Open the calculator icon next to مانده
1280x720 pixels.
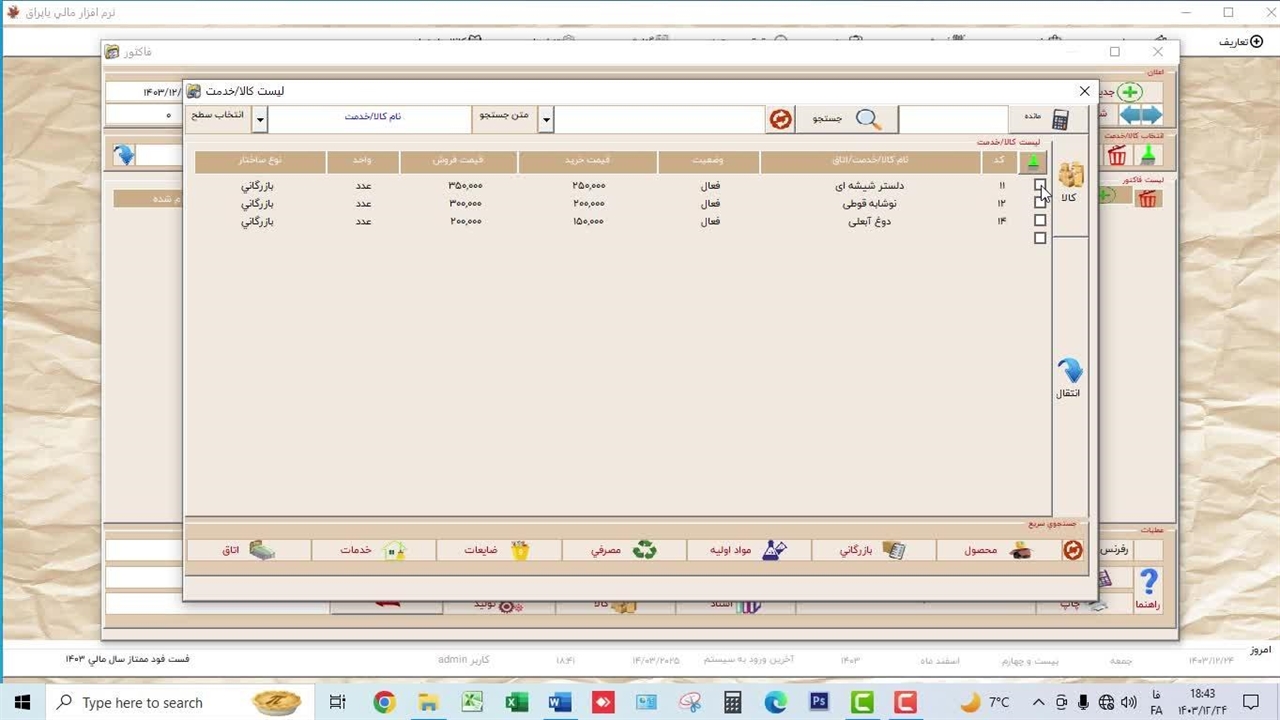pos(1060,119)
